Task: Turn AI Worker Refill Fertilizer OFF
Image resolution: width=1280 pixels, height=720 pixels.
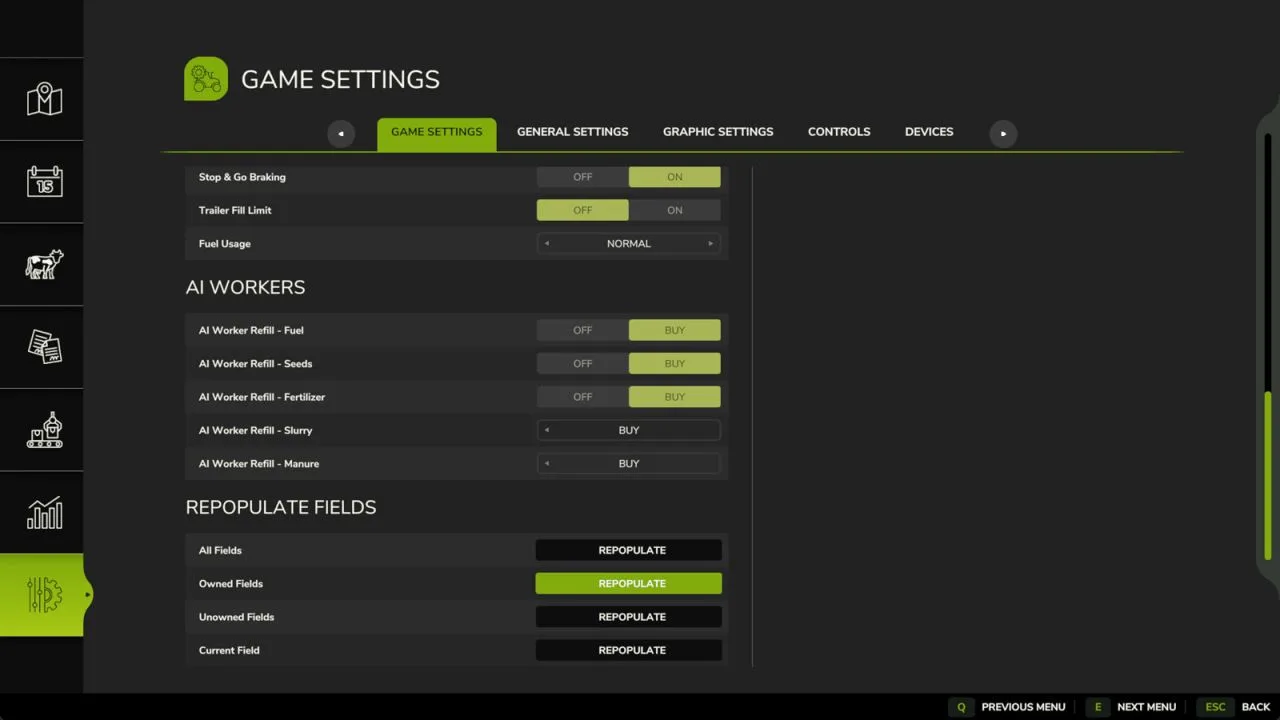Action: click(x=583, y=397)
